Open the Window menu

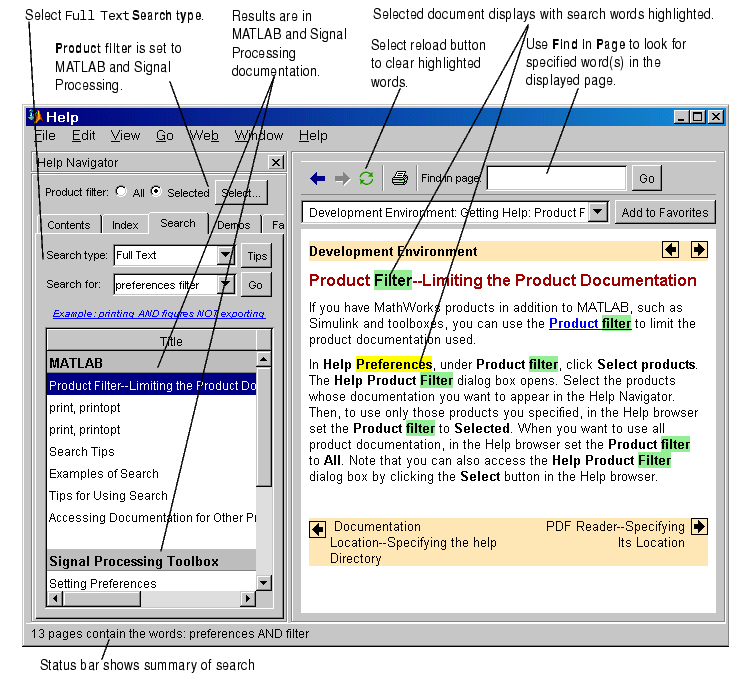(258, 135)
